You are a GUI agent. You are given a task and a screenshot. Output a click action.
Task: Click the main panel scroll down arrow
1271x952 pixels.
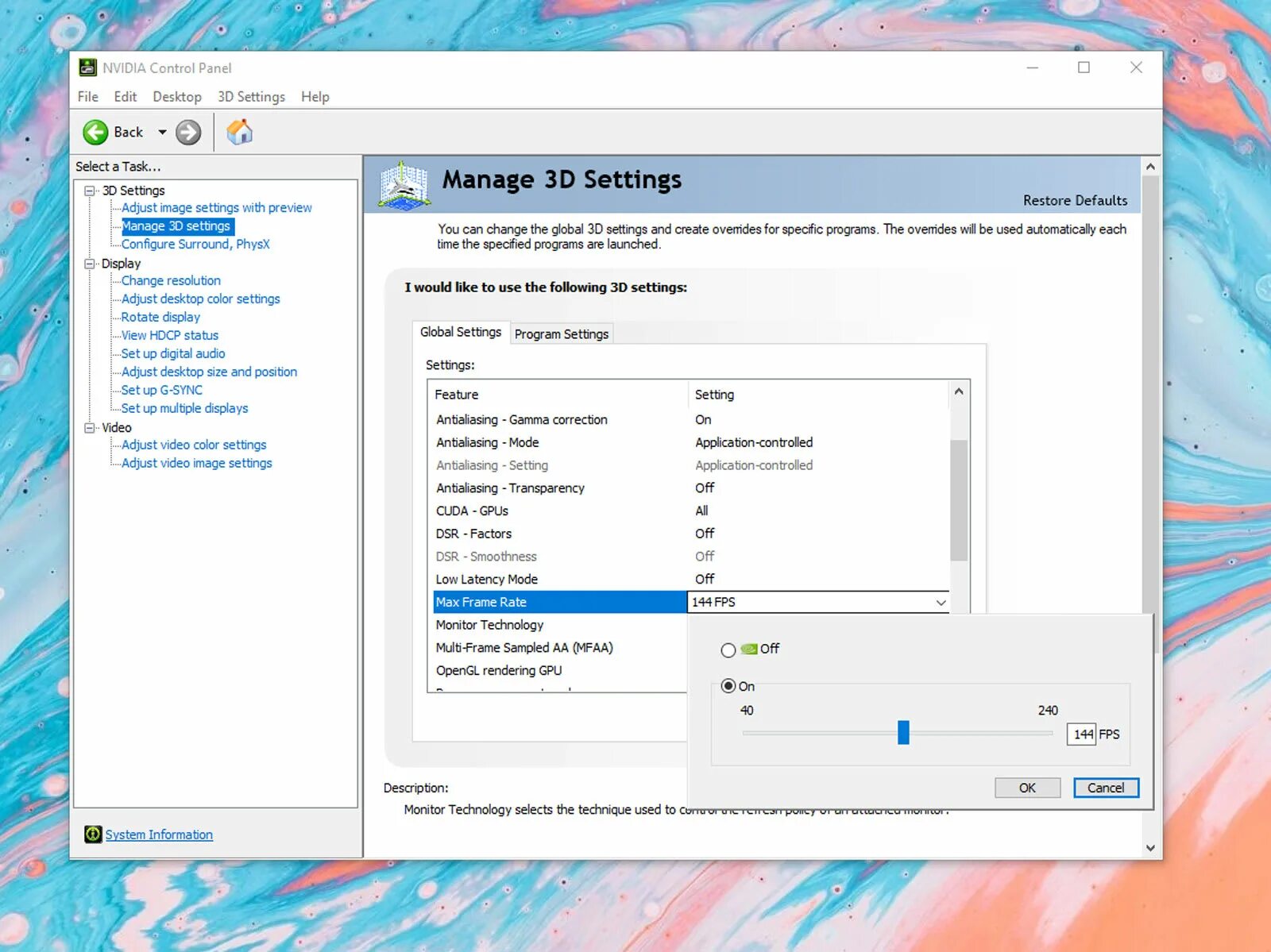click(1150, 847)
